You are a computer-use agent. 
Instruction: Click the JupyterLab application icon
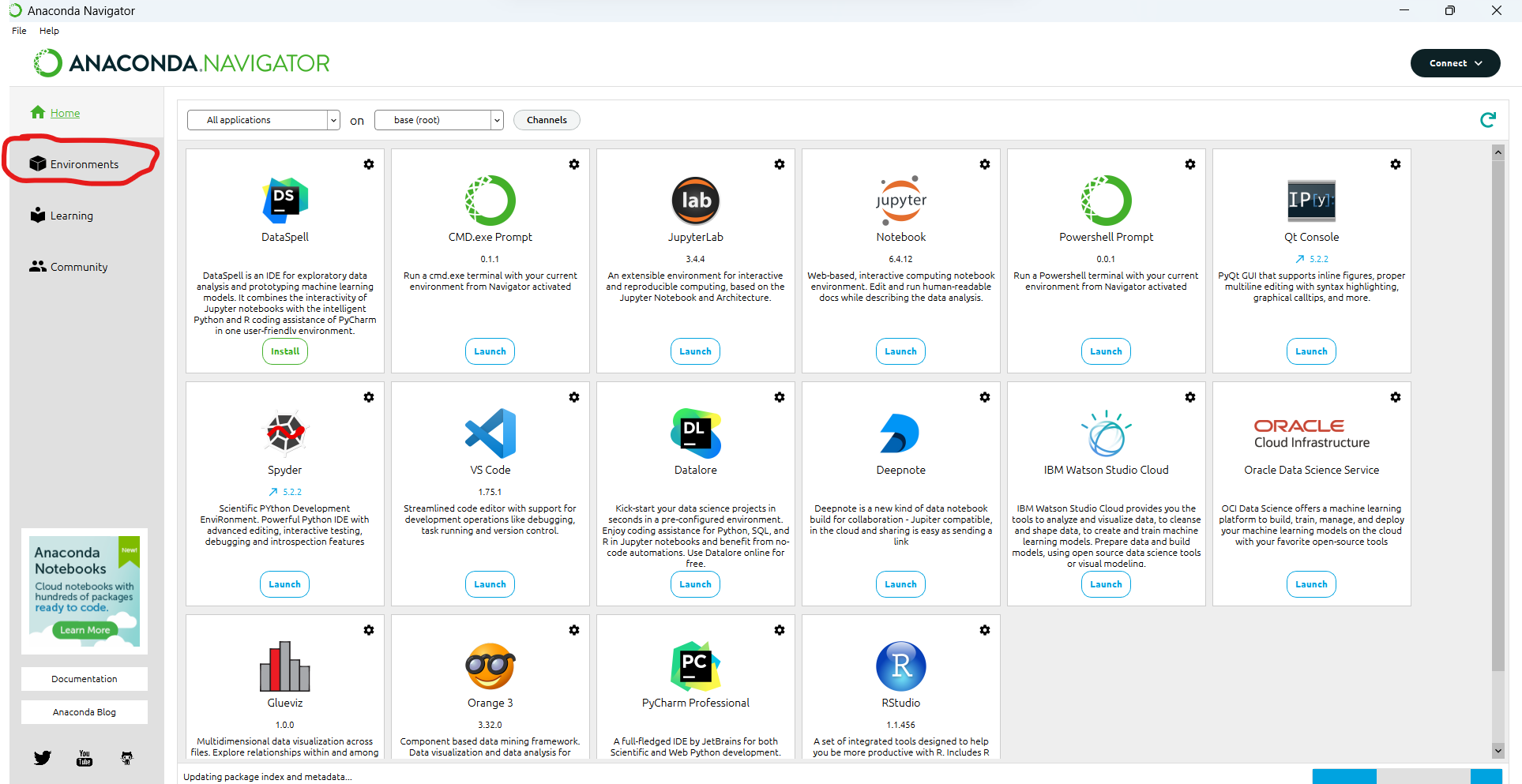coord(695,201)
